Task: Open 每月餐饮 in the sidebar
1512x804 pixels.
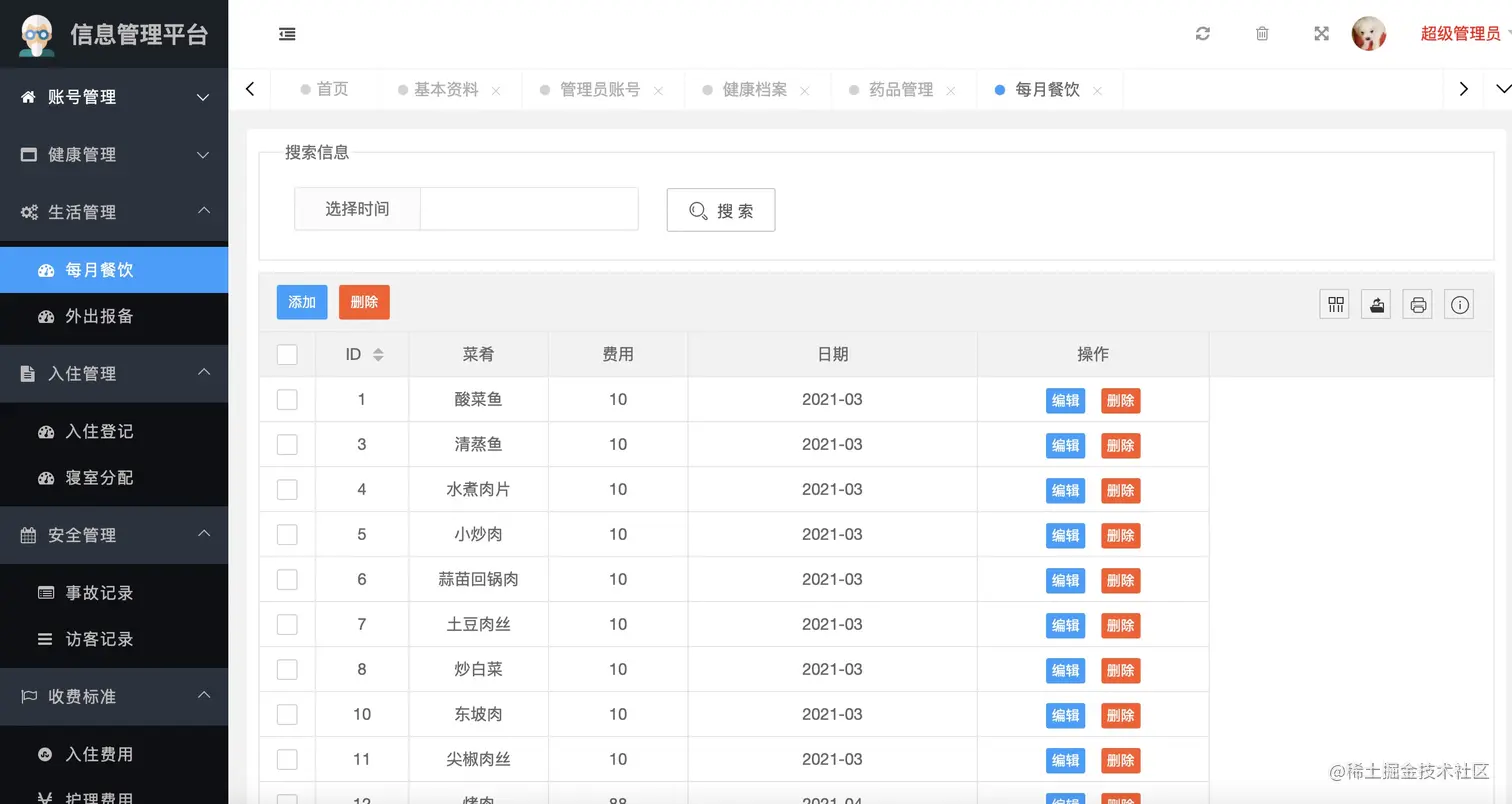Action: coord(114,270)
